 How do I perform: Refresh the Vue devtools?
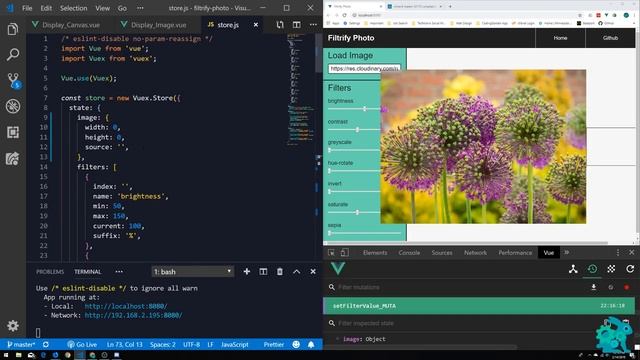tap(630, 269)
